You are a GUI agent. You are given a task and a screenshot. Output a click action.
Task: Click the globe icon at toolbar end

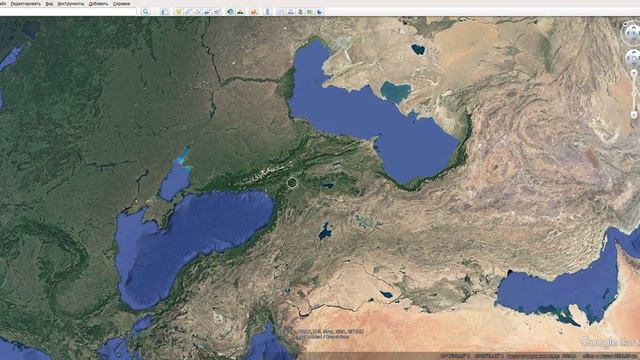click(x=320, y=12)
